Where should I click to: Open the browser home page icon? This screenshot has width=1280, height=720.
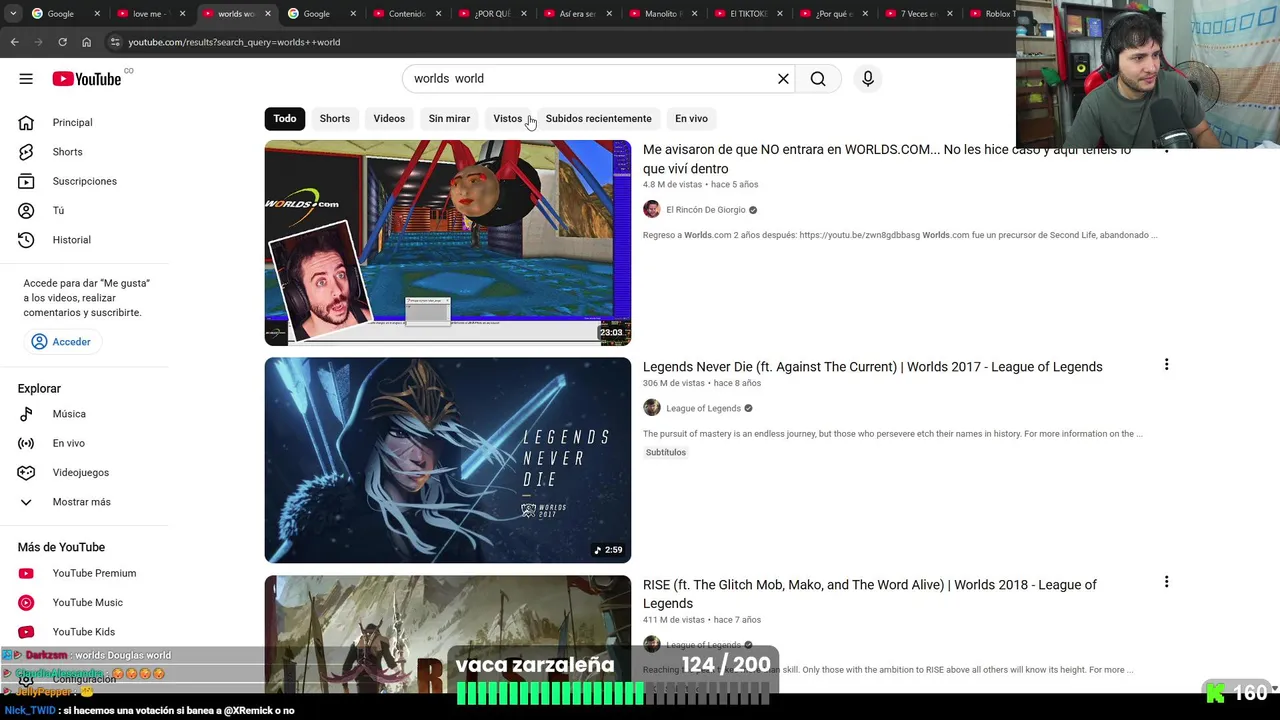(86, 42)
